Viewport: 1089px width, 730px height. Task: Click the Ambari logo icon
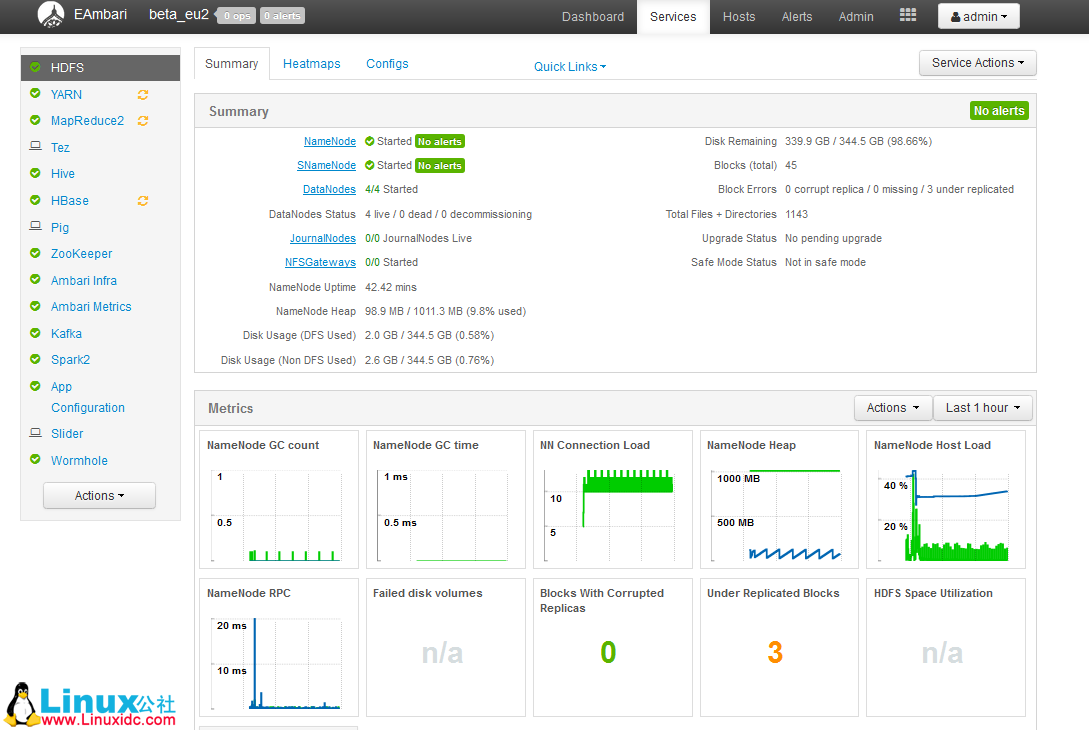point(51,15)
